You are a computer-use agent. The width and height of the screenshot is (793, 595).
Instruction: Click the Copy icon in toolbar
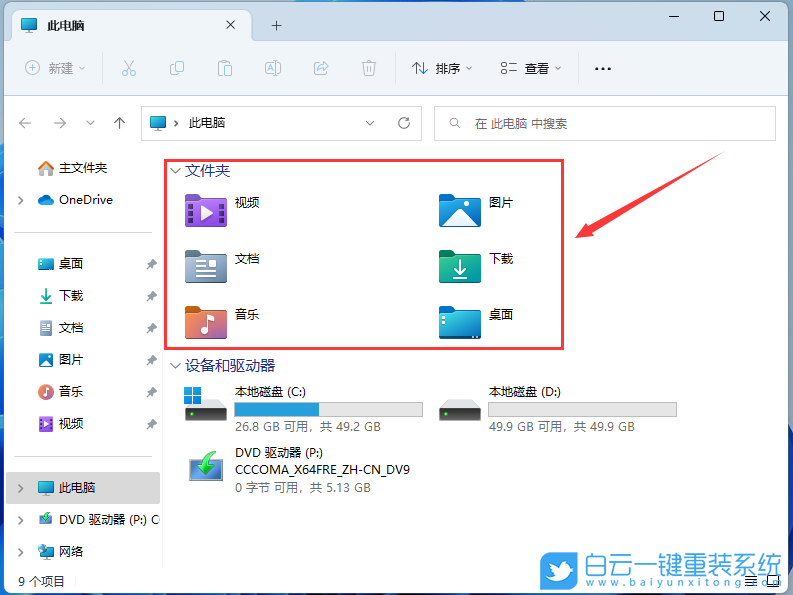click(x=177, y=68)
